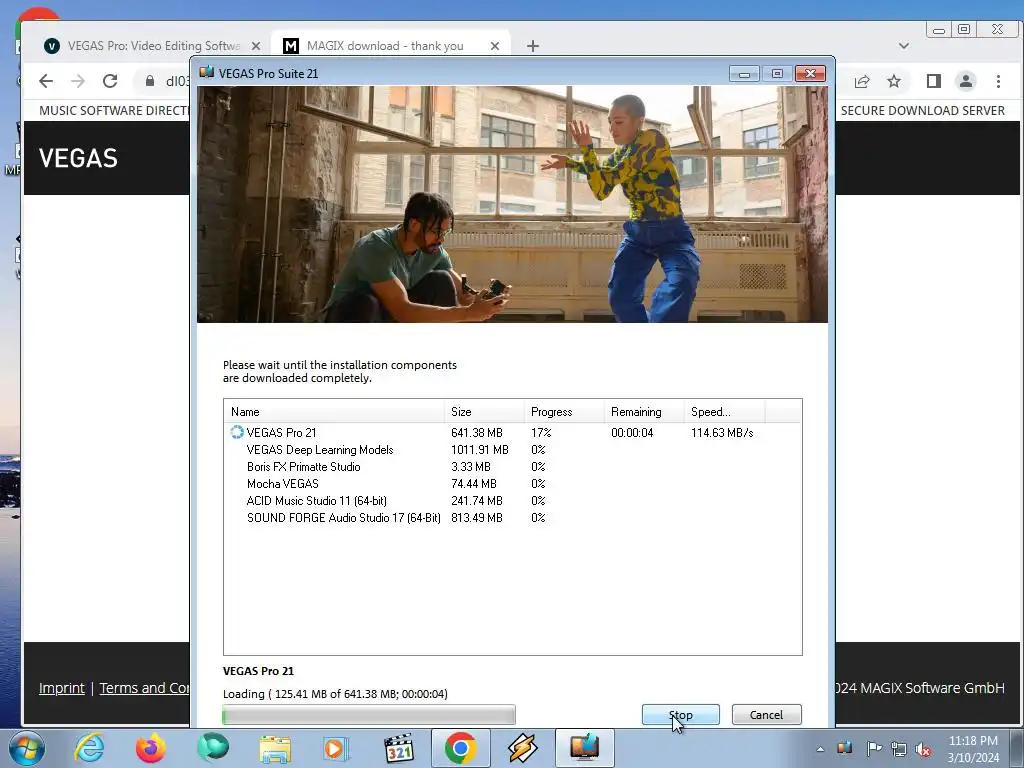This screenshot has height=768, width=1024.
Task: Click the promotional dancer photo banner
Action: click(x=512, y=204)
